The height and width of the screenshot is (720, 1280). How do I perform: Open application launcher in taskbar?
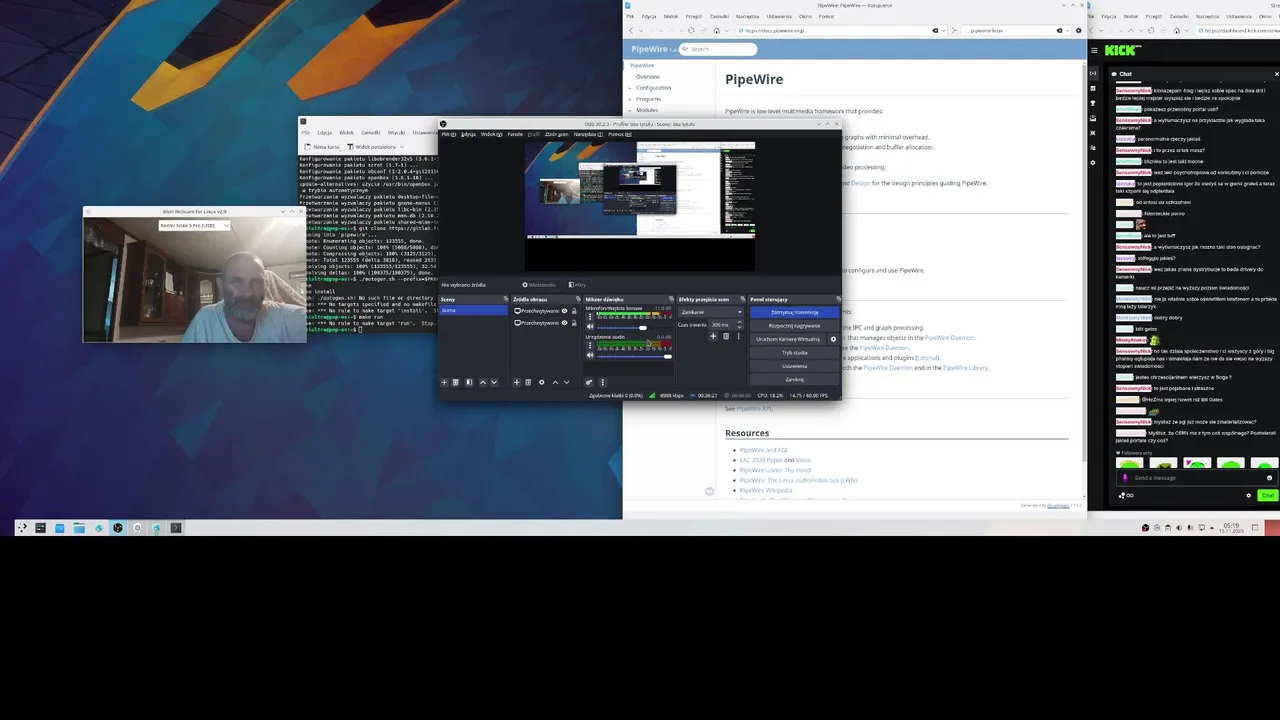coord(22,528)
